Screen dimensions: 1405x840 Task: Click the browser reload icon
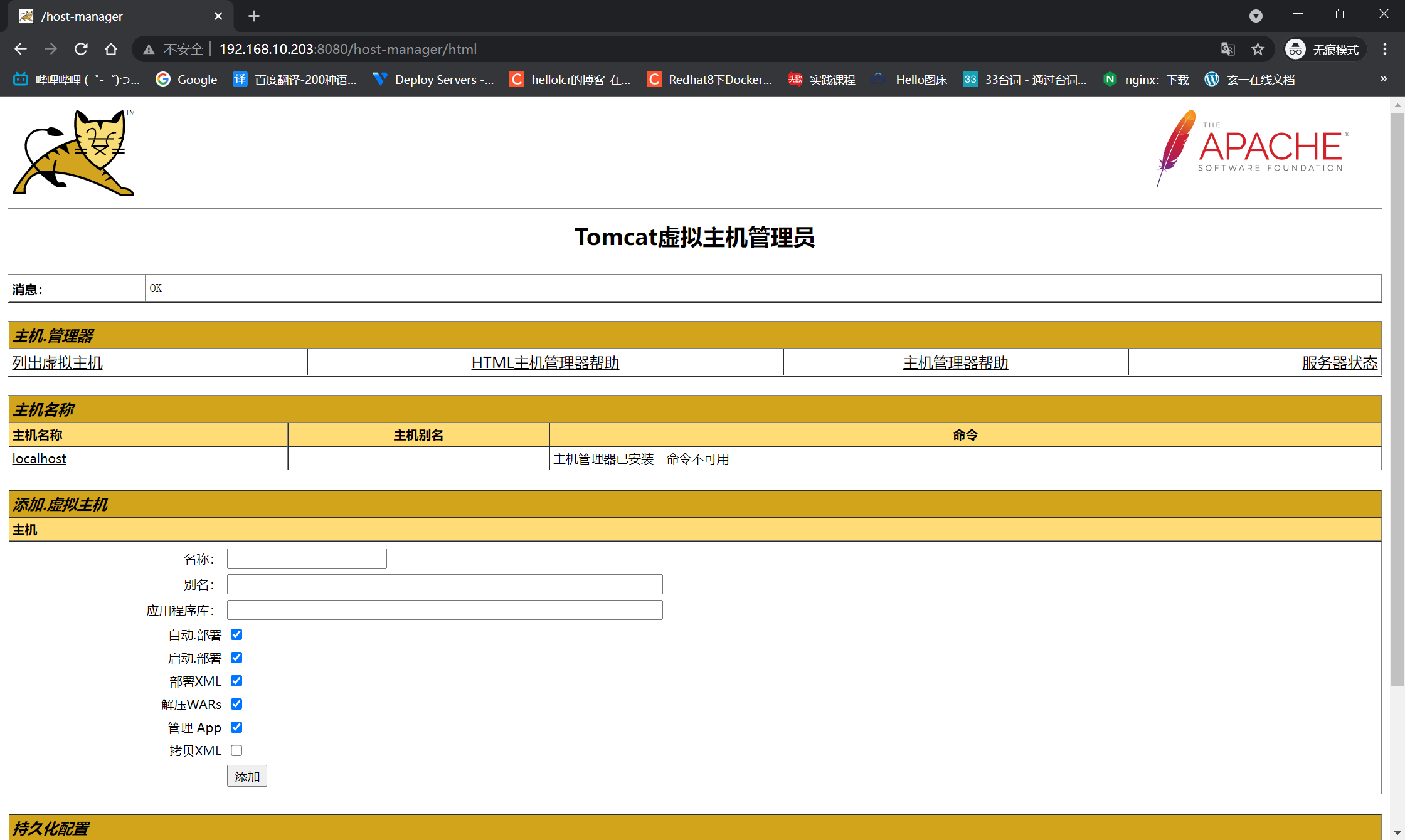(x=81, y=49)
